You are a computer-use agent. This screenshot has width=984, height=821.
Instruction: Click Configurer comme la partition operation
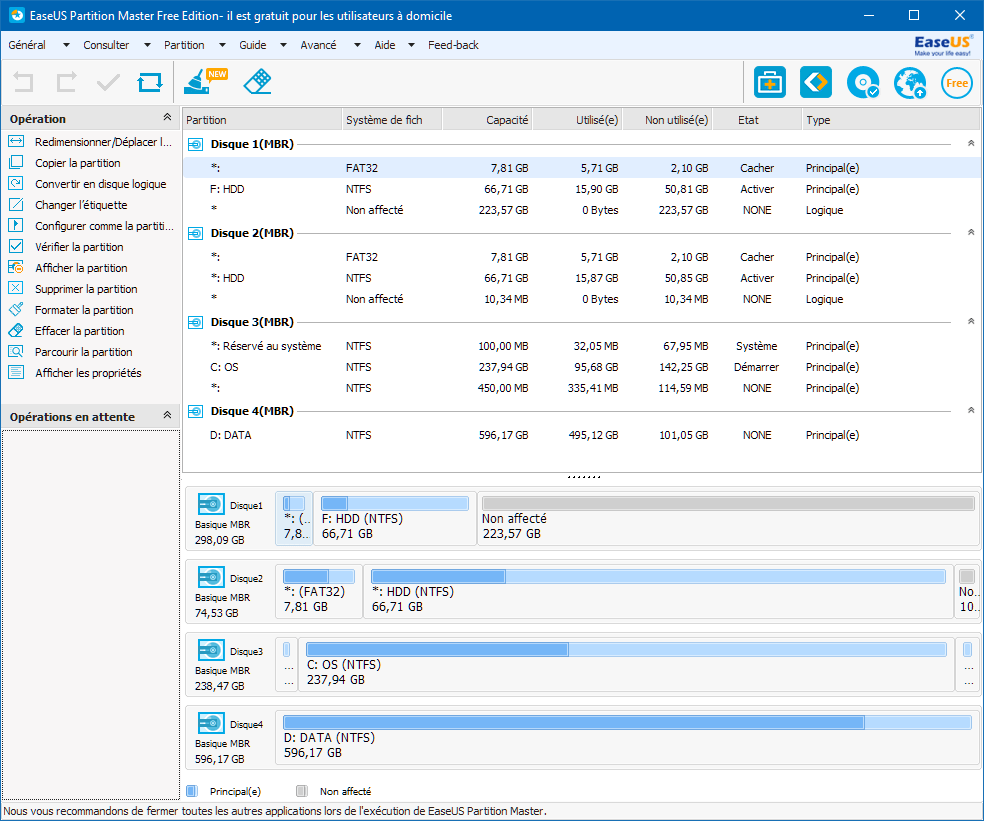click(x=104, y=226)
